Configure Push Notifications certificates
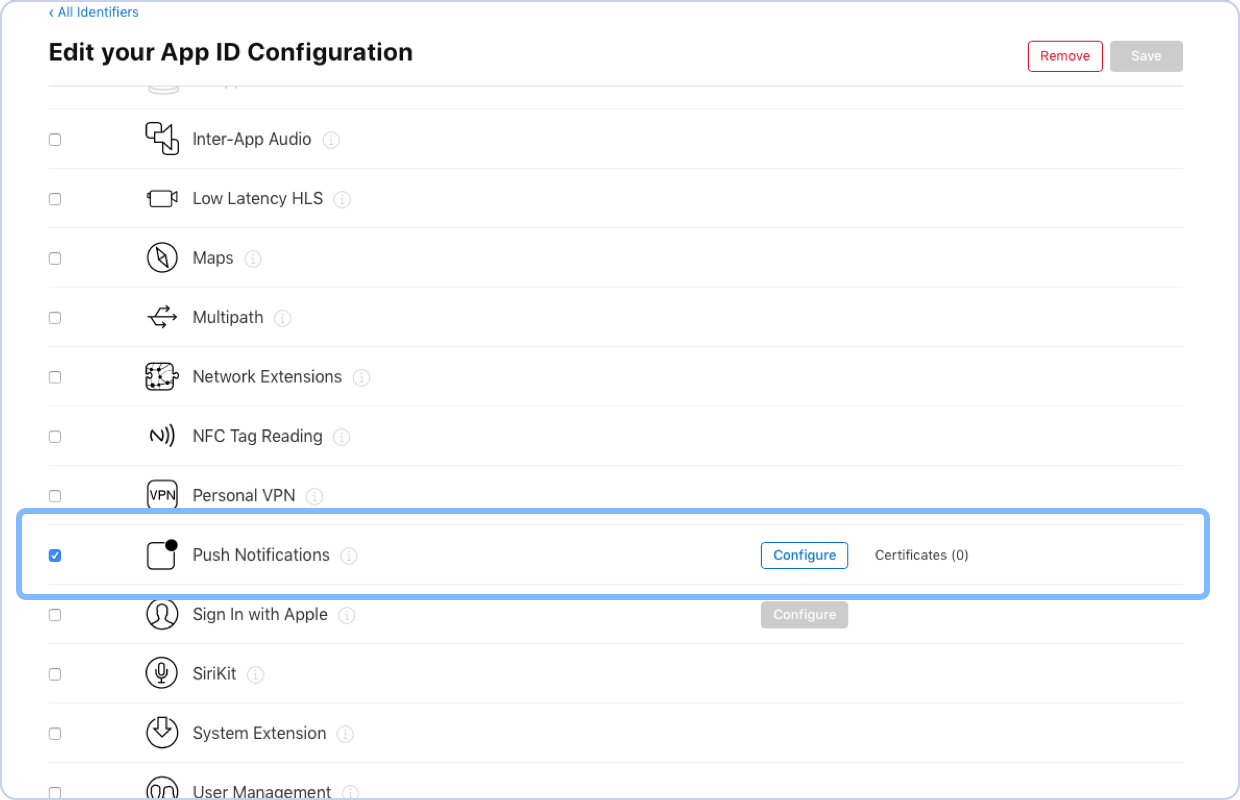Screen dimensions: 1240x800 (x=804, y=555)
